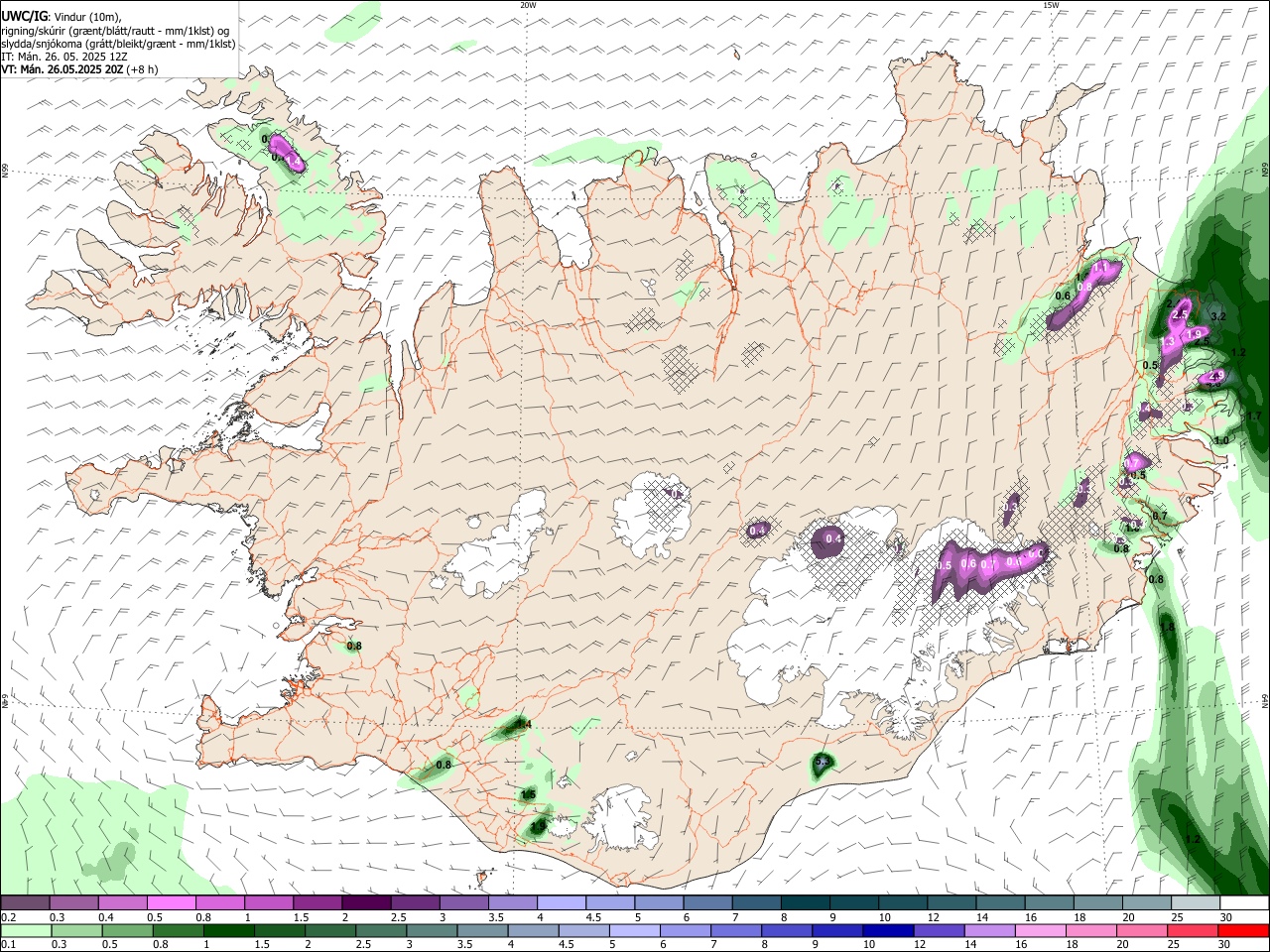The width and height of the screenshot is (1270, 952).
Task: Click the dark blue 10 swatch in lower rain legend
Action: click(x=889, y=931)
